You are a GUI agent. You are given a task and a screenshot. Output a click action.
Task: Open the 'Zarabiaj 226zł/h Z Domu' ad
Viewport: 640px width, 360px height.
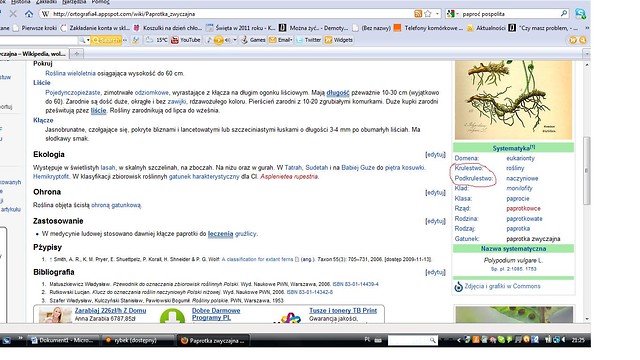110,311
